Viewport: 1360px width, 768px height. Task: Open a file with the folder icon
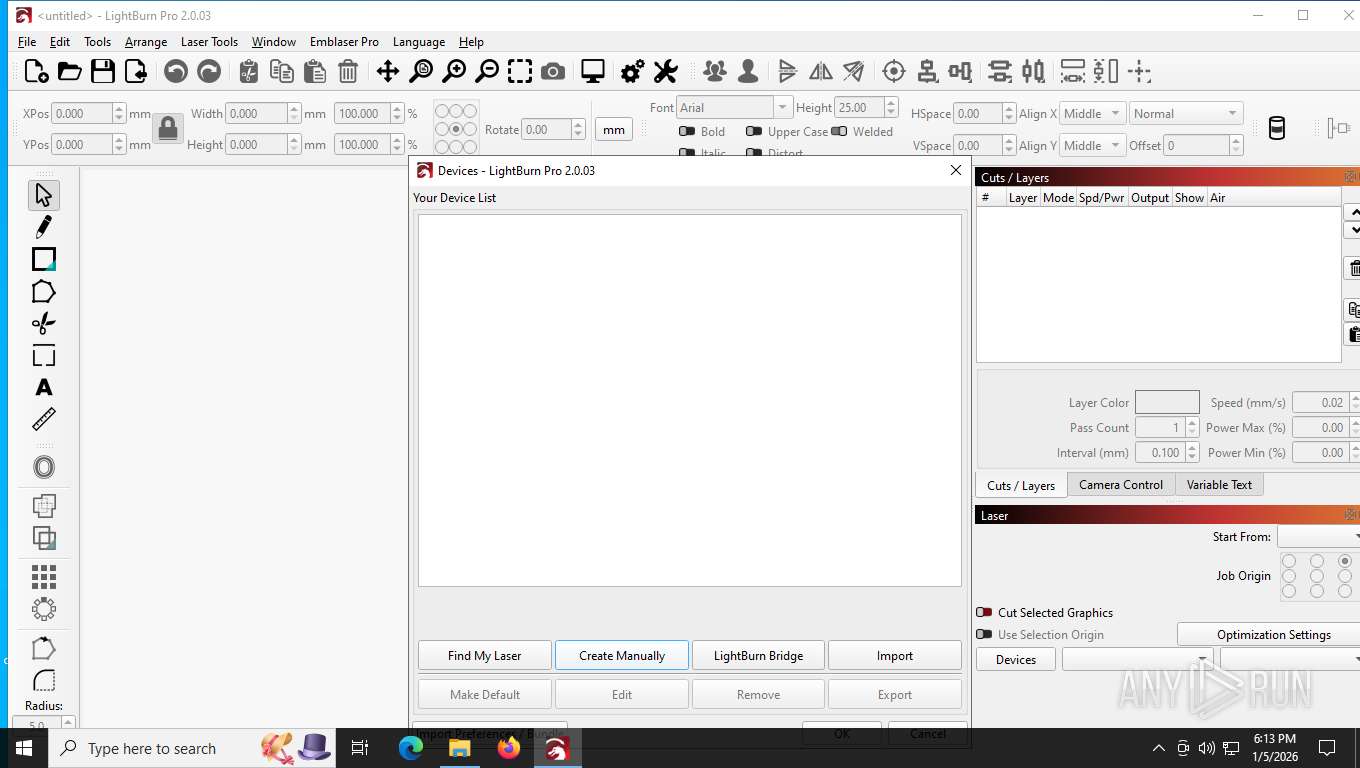(x=69, y=71)
